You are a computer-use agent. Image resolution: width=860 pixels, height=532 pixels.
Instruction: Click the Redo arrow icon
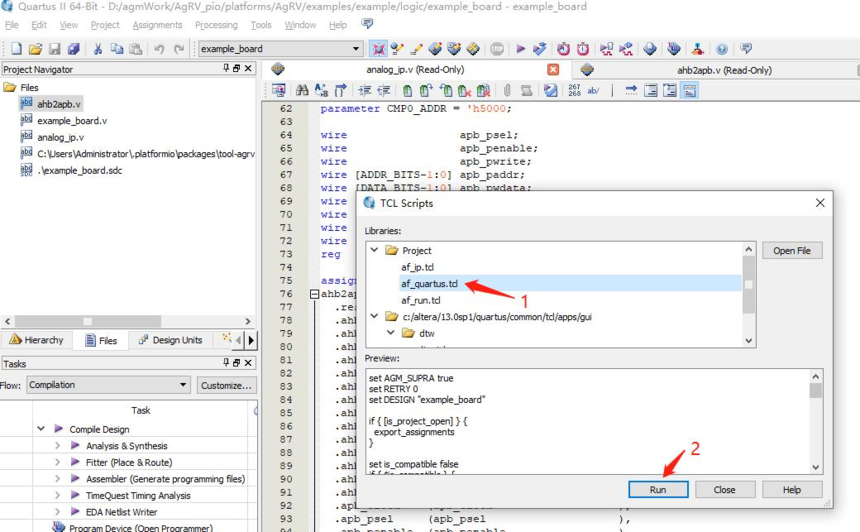179,49
